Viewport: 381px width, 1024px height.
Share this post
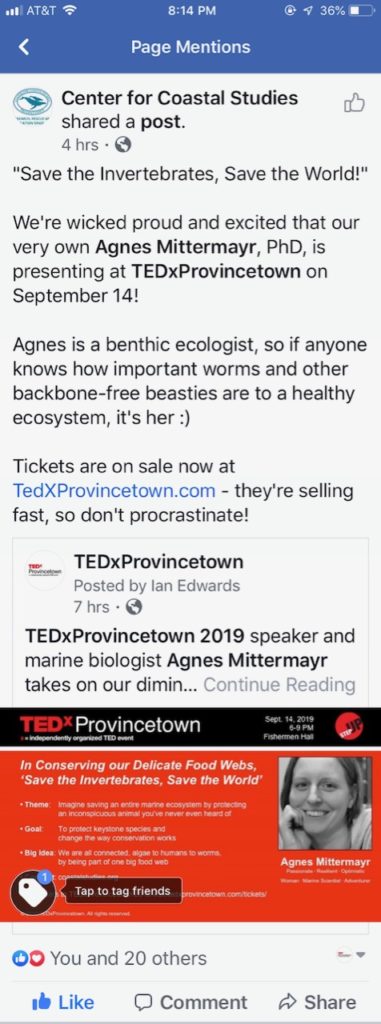[x=317, y=1002]
